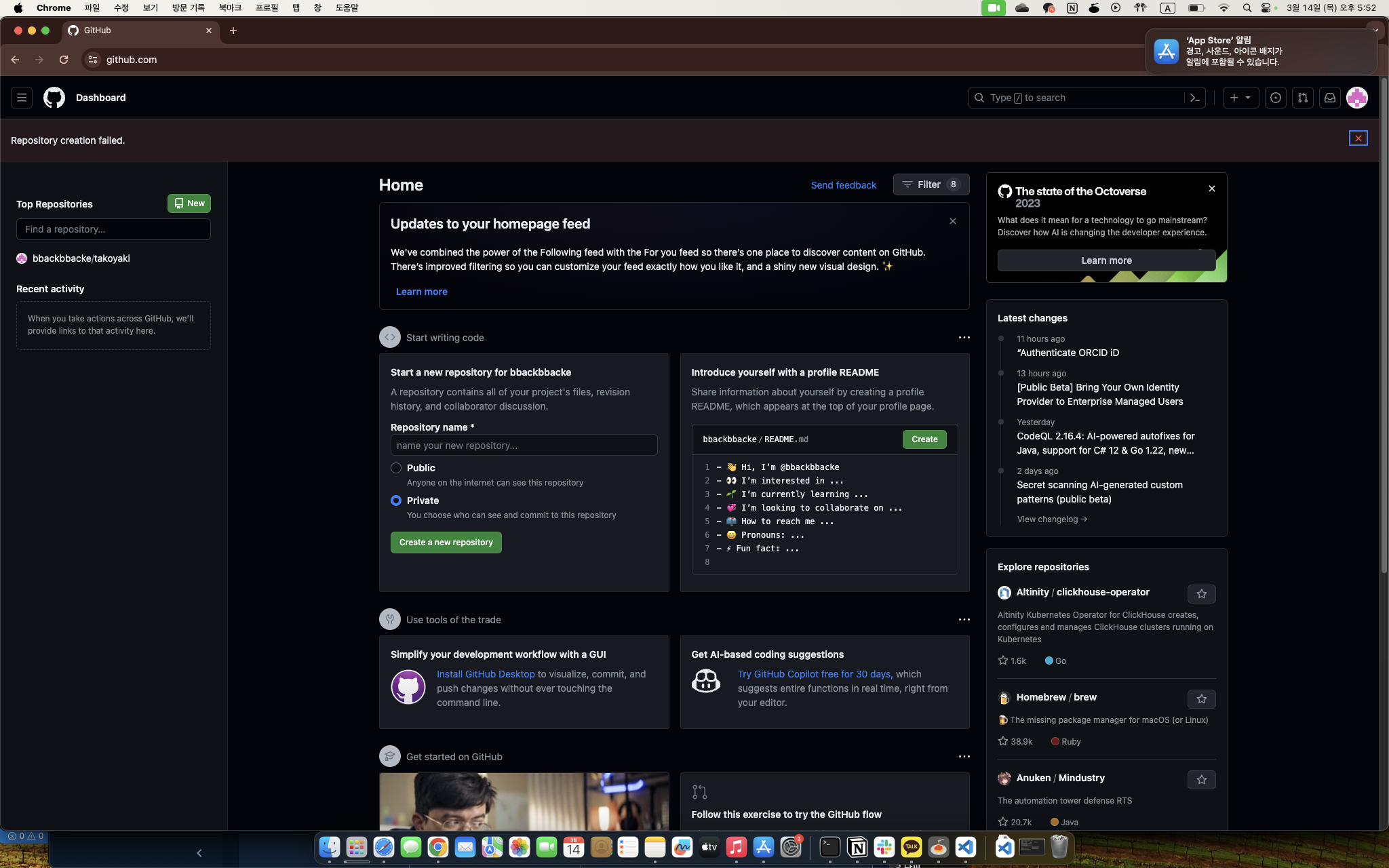The image size is (1389, 868).
Task: Open the 북마크 menu
Action: 231,8
